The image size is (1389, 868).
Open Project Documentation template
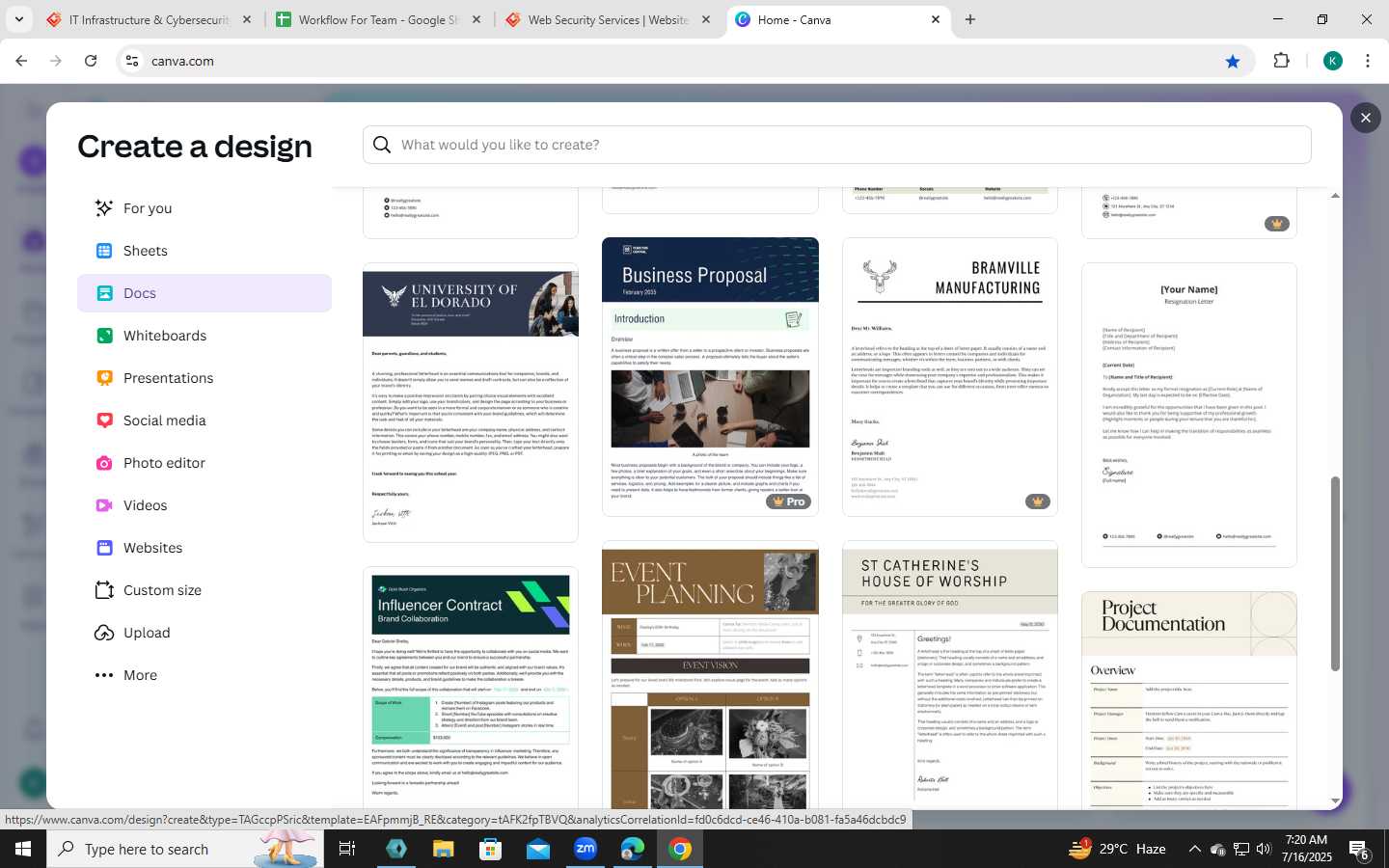pyautogui.click(x=1189, y=700)
